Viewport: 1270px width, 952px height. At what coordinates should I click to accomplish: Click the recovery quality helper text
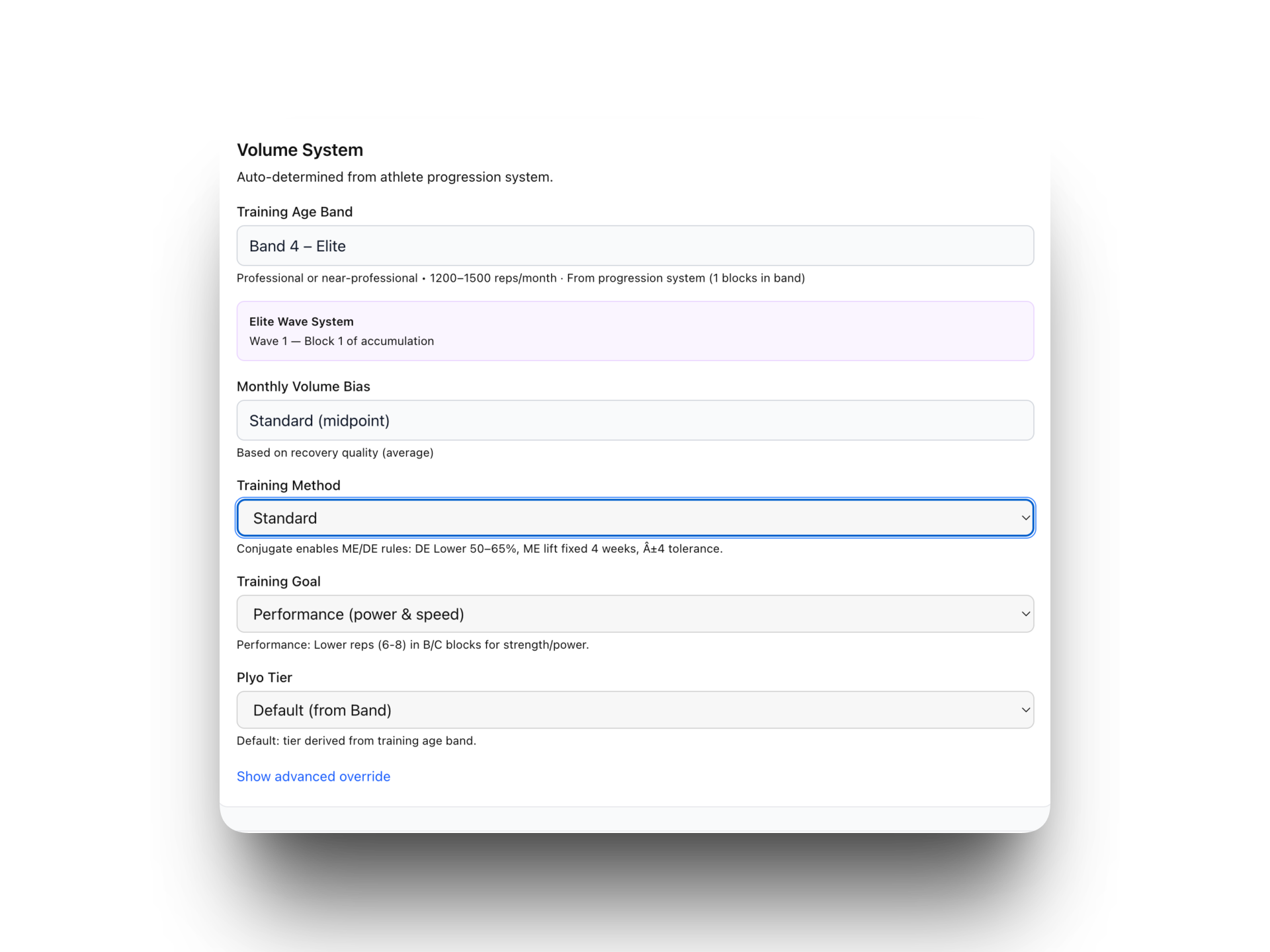pyautogui.click(x=335, y=453)
